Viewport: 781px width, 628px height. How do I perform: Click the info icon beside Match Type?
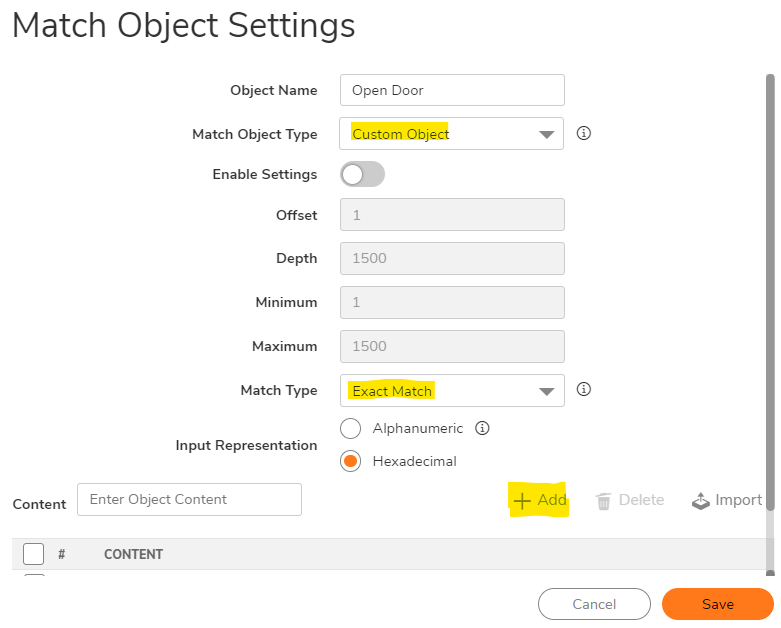[583, 389]
